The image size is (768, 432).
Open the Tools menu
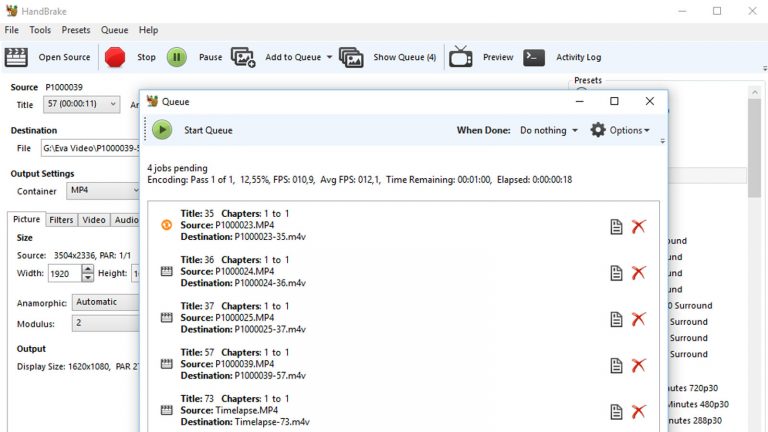40,30
